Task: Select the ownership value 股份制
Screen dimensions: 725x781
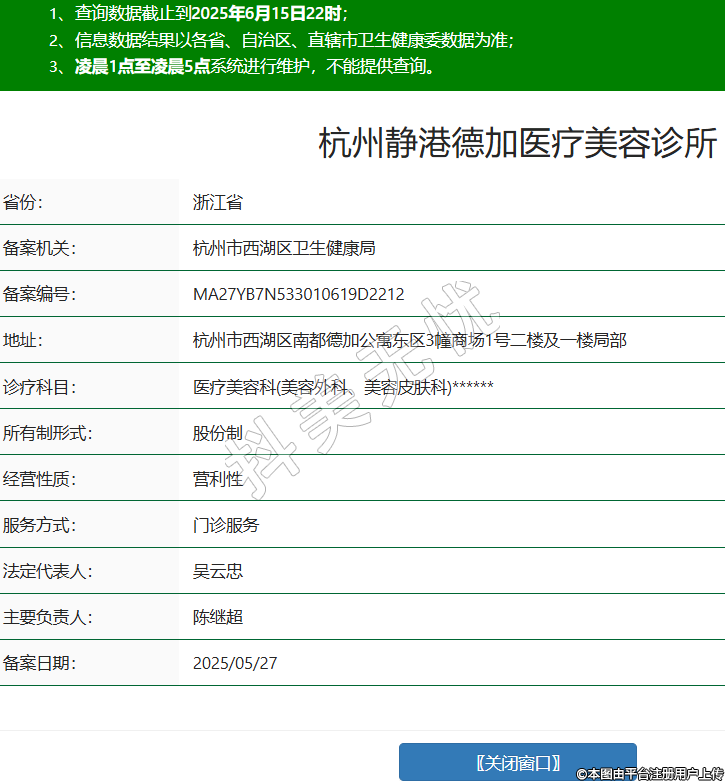Action: pyautogui.click(x=218, y=433)
